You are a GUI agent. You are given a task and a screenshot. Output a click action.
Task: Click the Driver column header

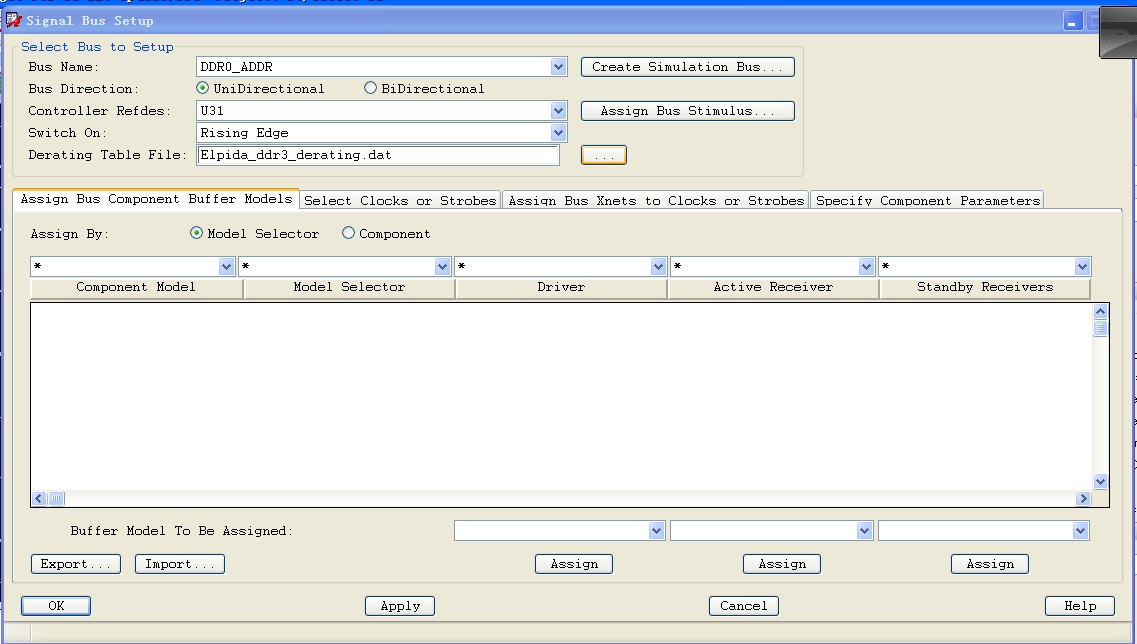click(561, 288)
